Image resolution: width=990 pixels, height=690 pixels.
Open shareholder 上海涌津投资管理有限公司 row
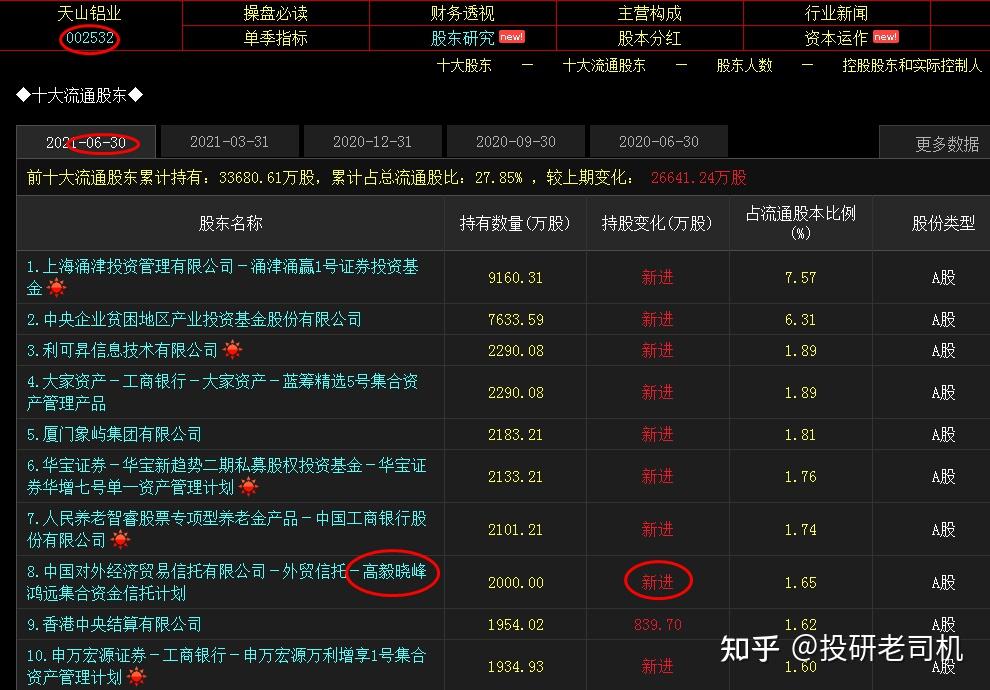pyautogui.click(x=222, y=277)
